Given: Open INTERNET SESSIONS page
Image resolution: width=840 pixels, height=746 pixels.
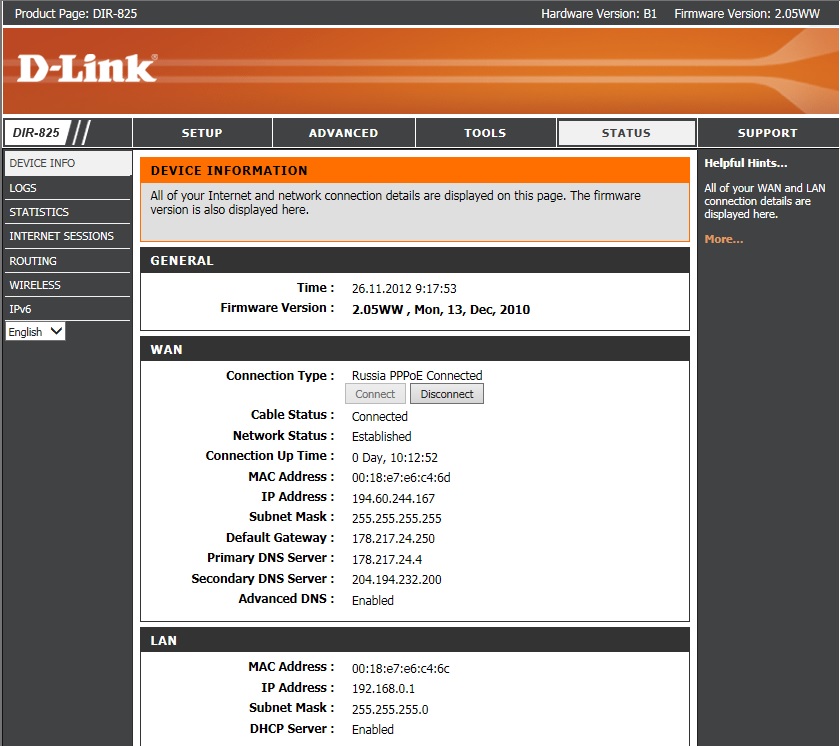Looking at the screenshot, I should (68, 236).
